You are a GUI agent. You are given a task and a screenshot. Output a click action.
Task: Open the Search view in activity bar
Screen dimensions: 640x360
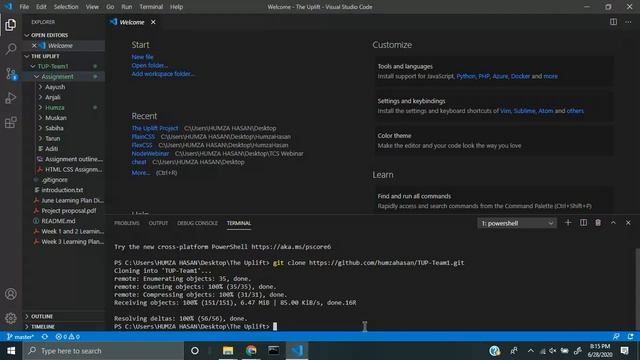(11, 49)
